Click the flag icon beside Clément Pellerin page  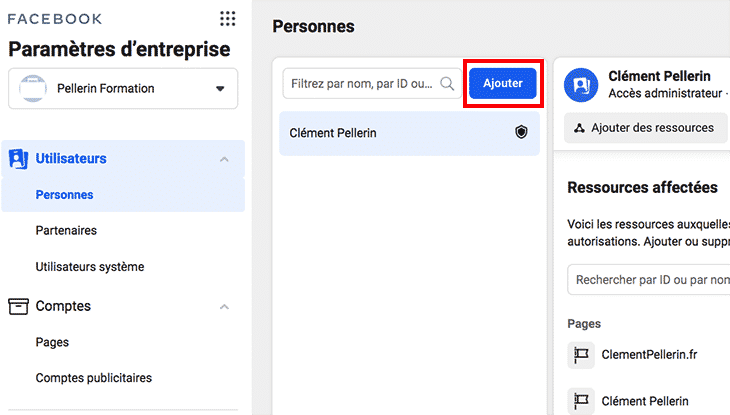tap(581, 401)
